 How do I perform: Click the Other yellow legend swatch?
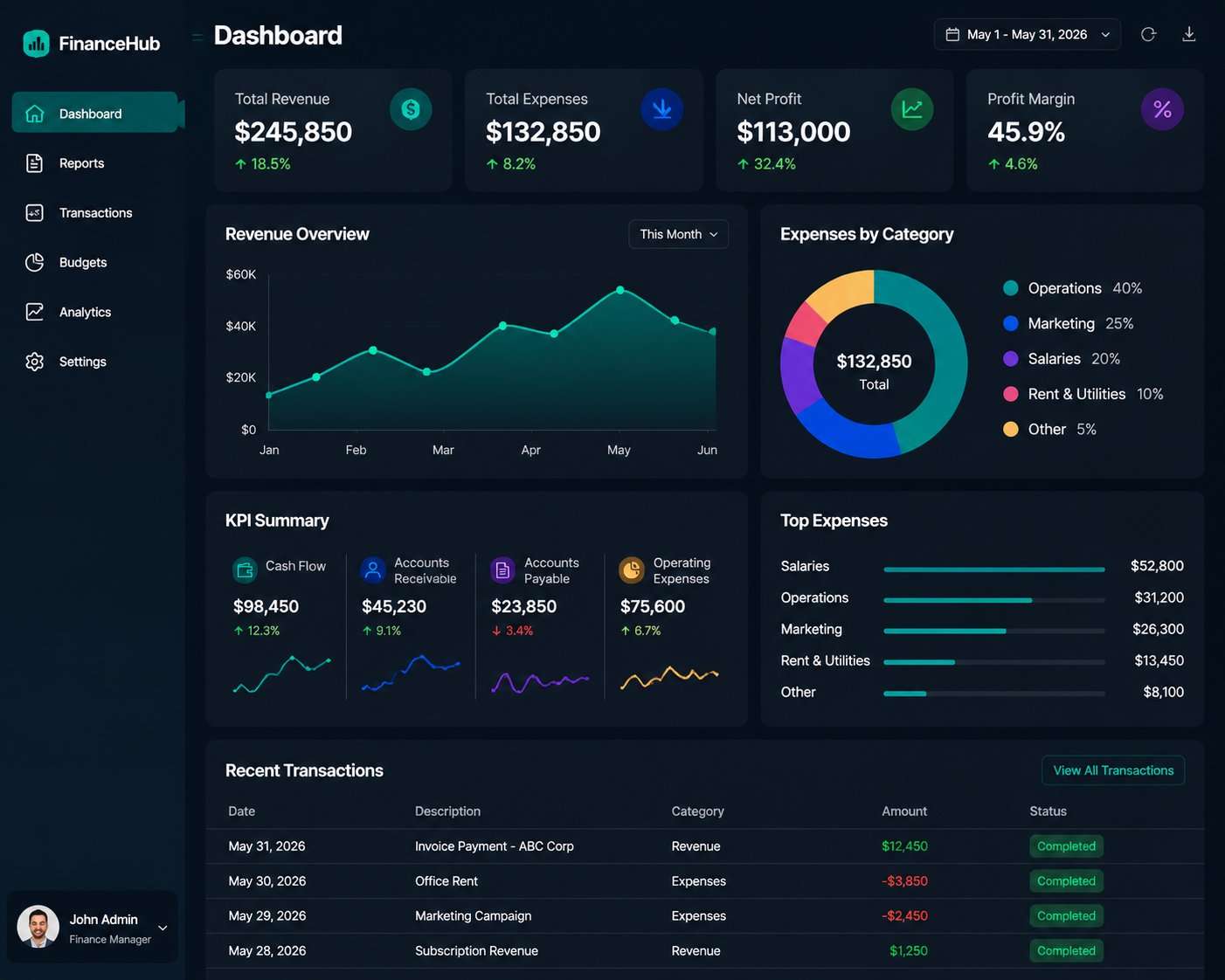(1011, 429)
